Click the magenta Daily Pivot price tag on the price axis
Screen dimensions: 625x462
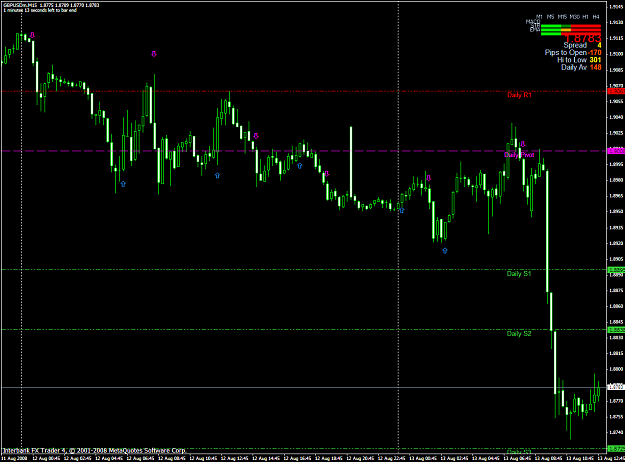(616, 151)
